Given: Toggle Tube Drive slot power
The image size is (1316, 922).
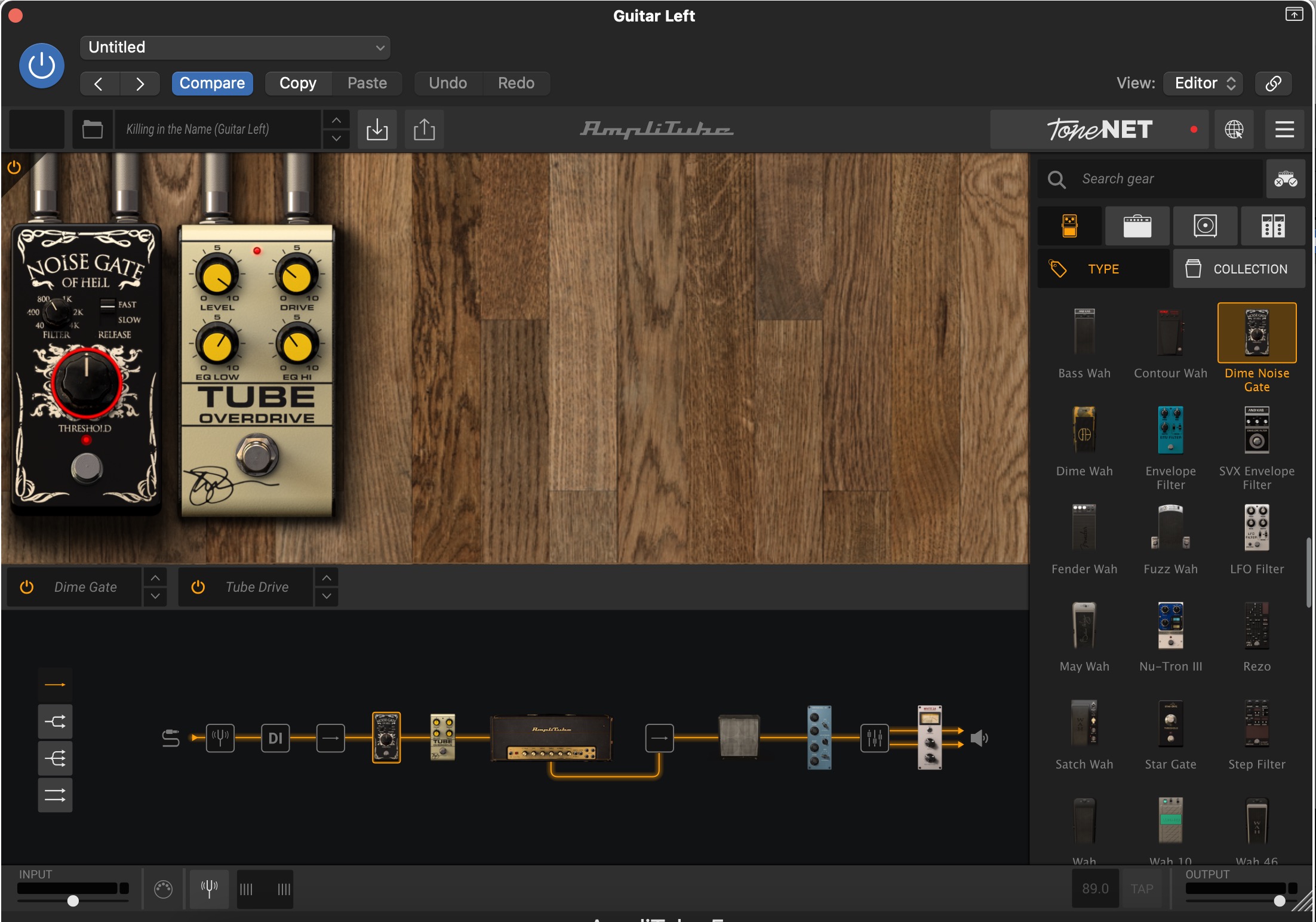Looking at the screenshot, I should [198, 587].
